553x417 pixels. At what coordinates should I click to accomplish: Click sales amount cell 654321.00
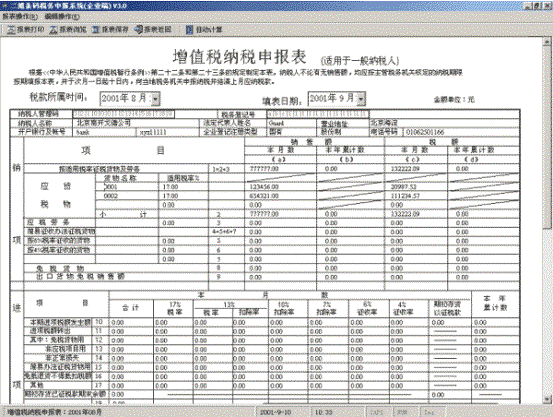point(280,196)
